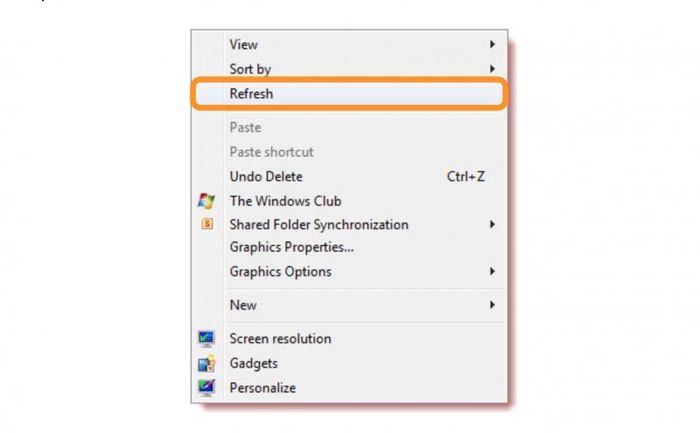
Task: Choose the Paste menu entry
Action: click(245, 128)
